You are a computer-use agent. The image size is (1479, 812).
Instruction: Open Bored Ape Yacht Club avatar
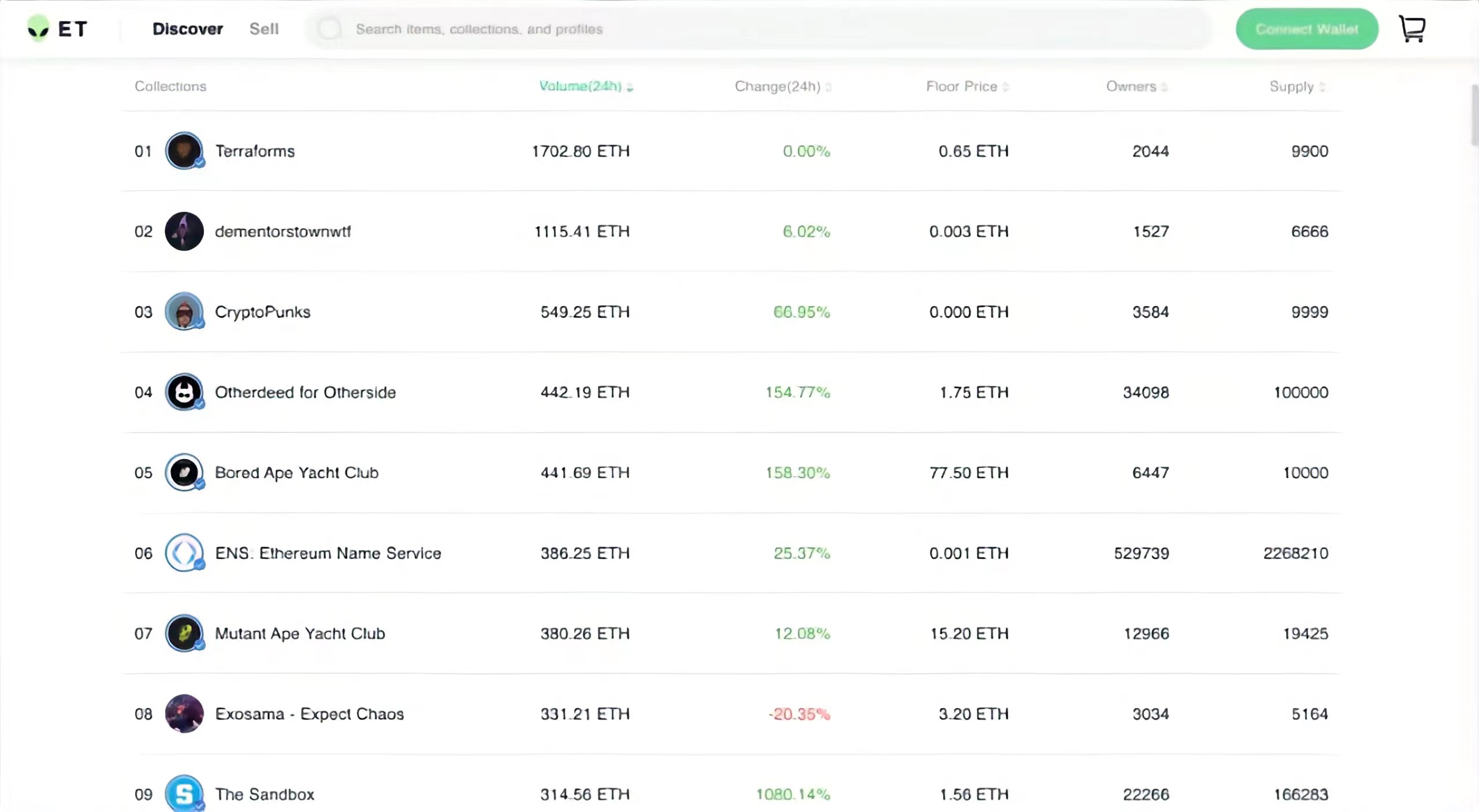pos(184,472)
